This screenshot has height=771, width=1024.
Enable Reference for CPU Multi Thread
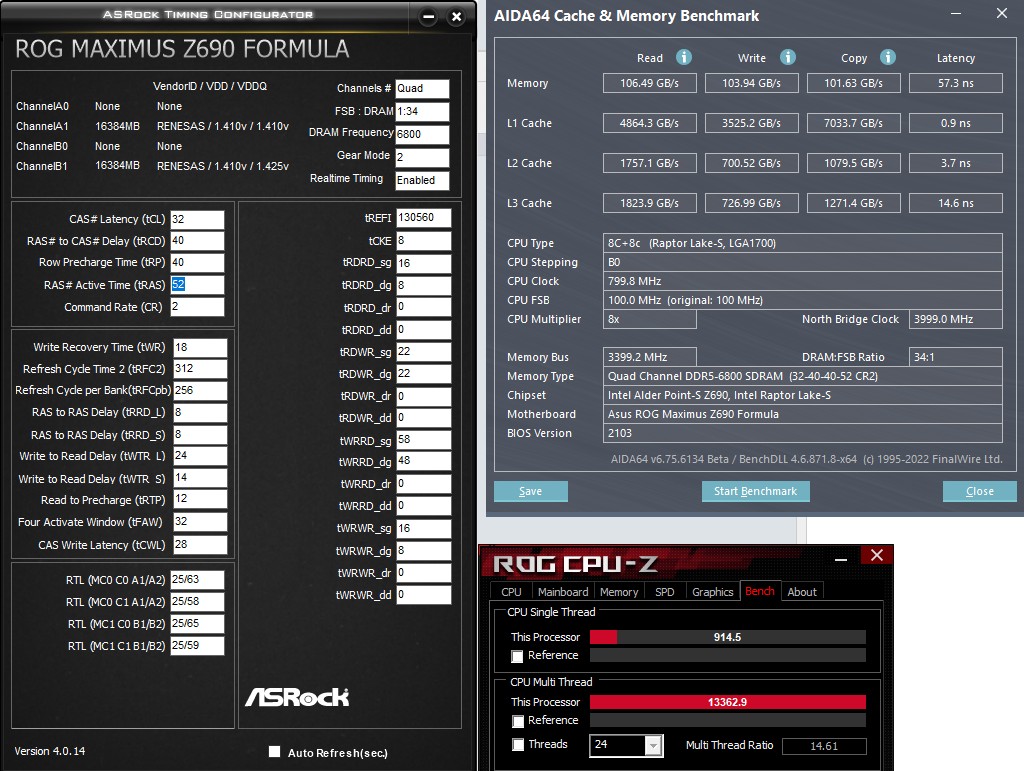(x=517, y=721)
